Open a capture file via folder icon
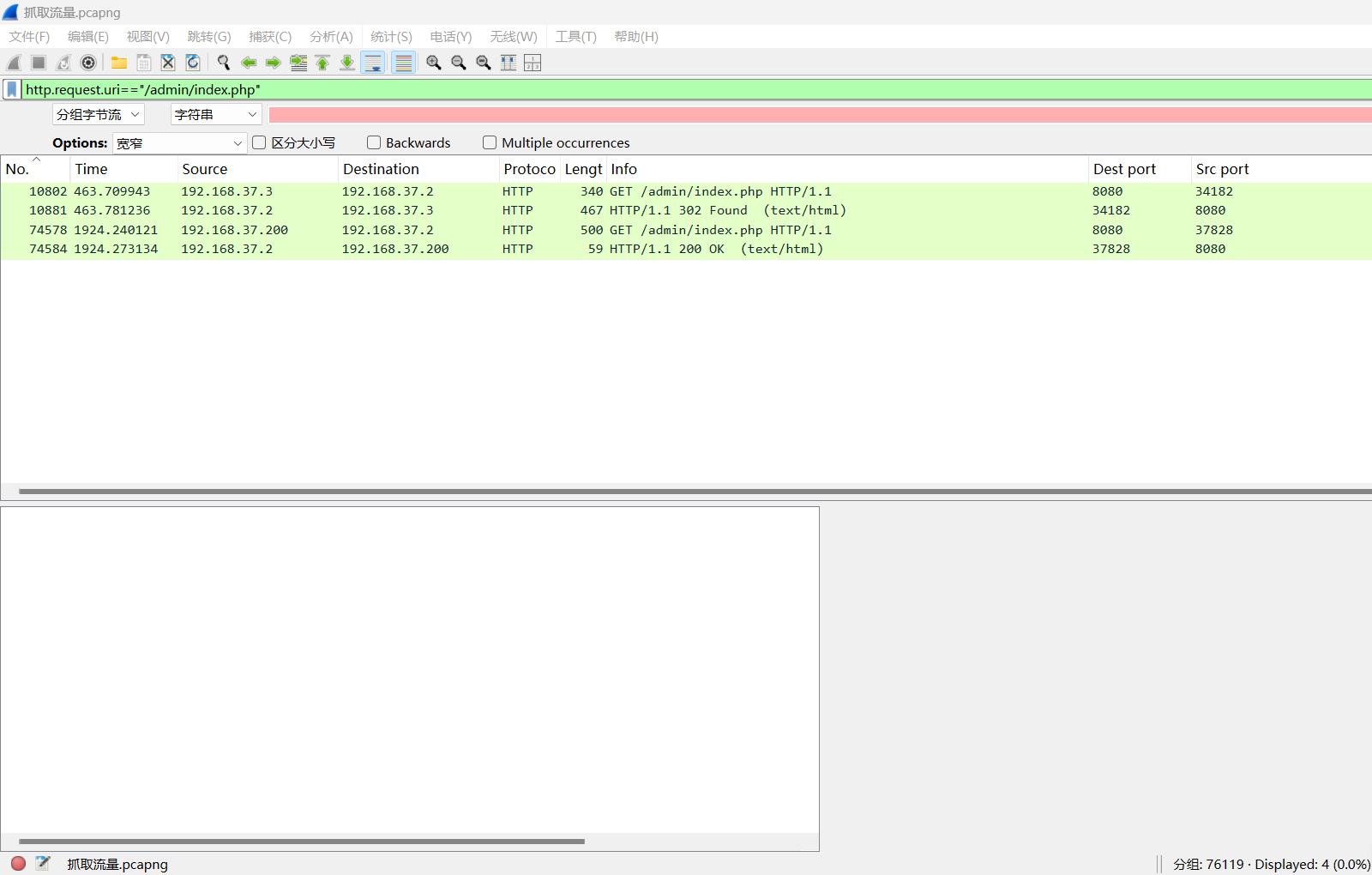Screen dimensions: 1372x875 click(x=119, y=63)
